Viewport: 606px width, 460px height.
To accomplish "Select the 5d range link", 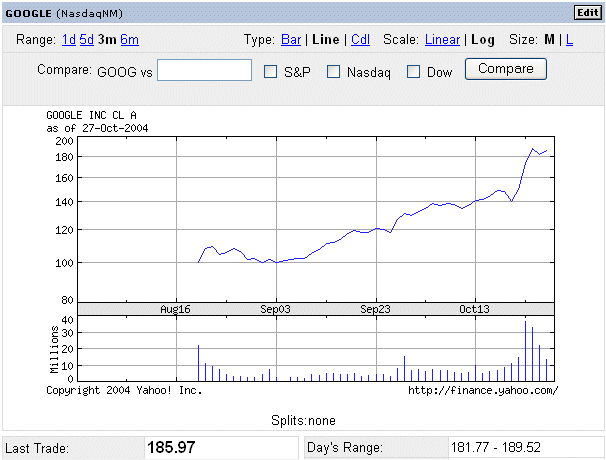I will tap(87, 39).
